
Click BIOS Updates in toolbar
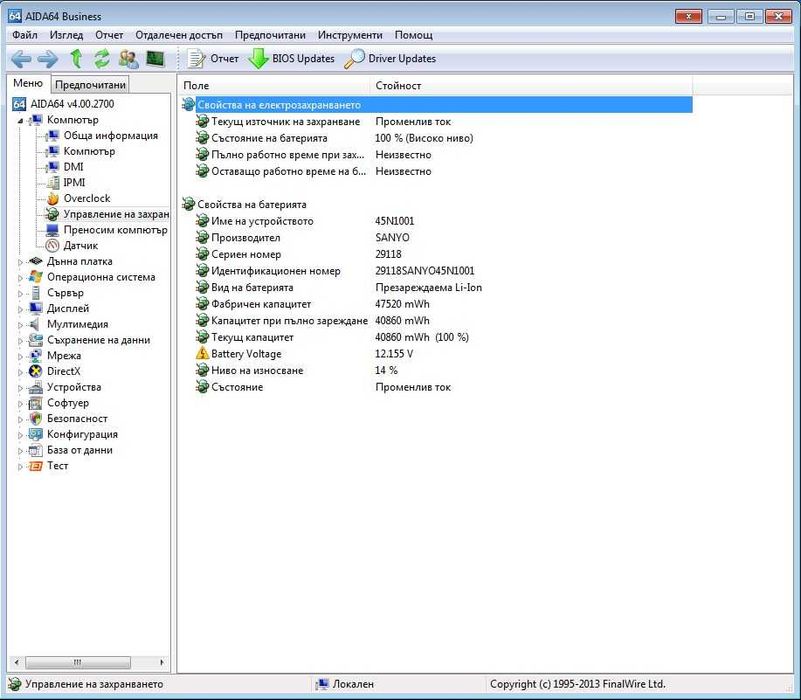[292, 59]
